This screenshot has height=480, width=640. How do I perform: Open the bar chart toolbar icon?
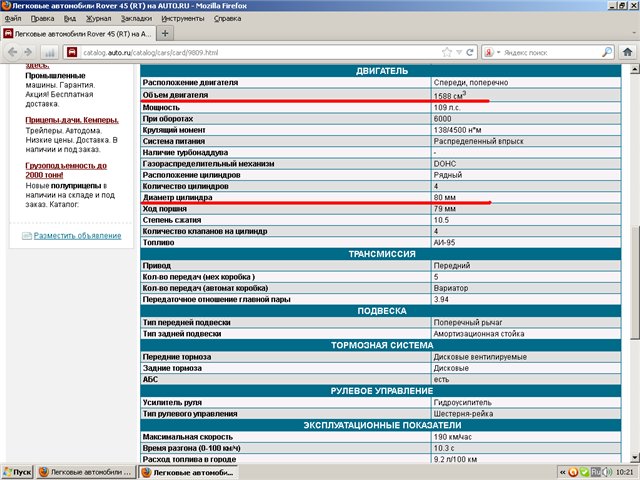tap(49, 53)
